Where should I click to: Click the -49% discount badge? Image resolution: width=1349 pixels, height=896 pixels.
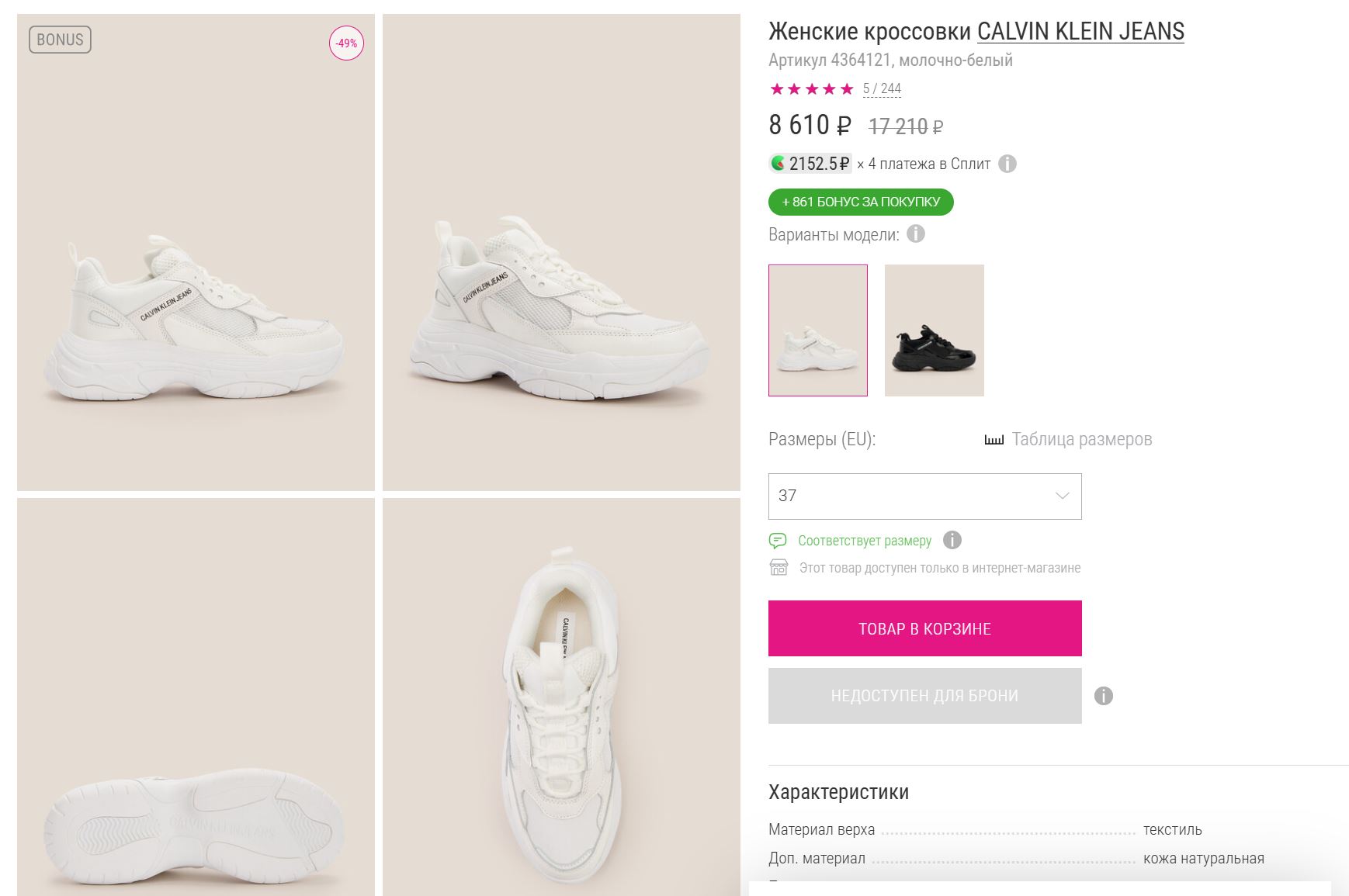coord(346,43)
